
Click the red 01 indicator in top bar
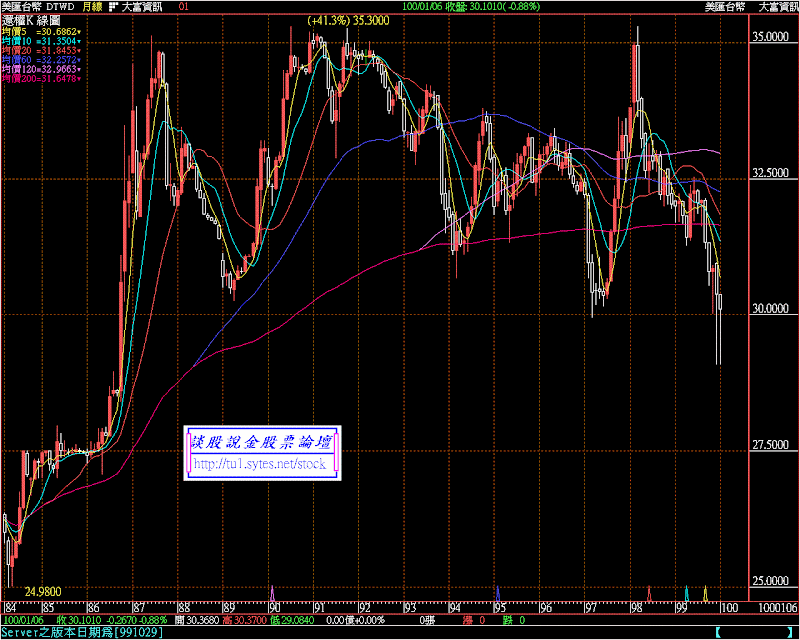184,7
